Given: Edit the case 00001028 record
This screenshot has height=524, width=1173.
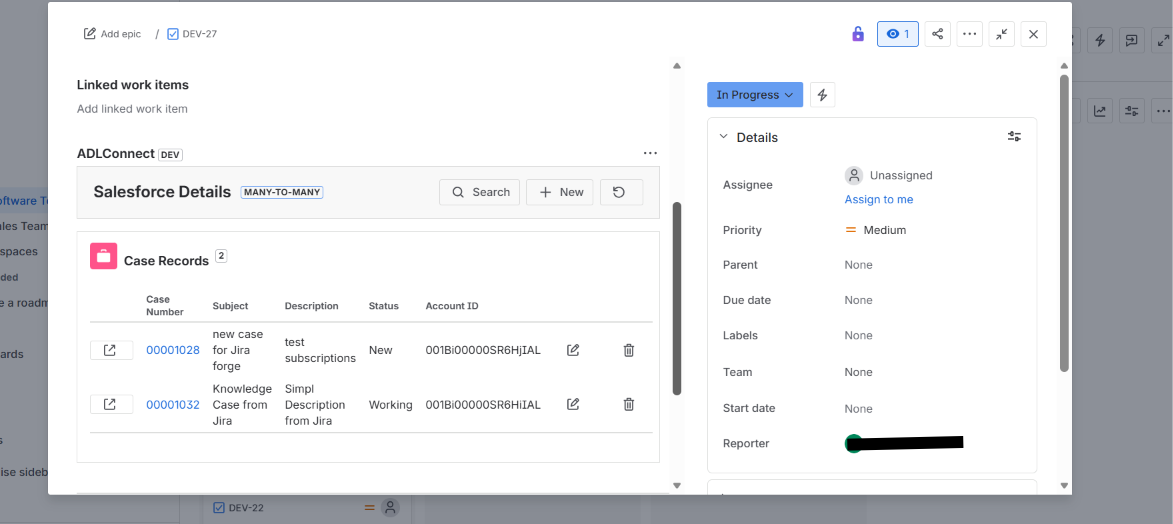Looking at the screenshot, I should point(573,350).
